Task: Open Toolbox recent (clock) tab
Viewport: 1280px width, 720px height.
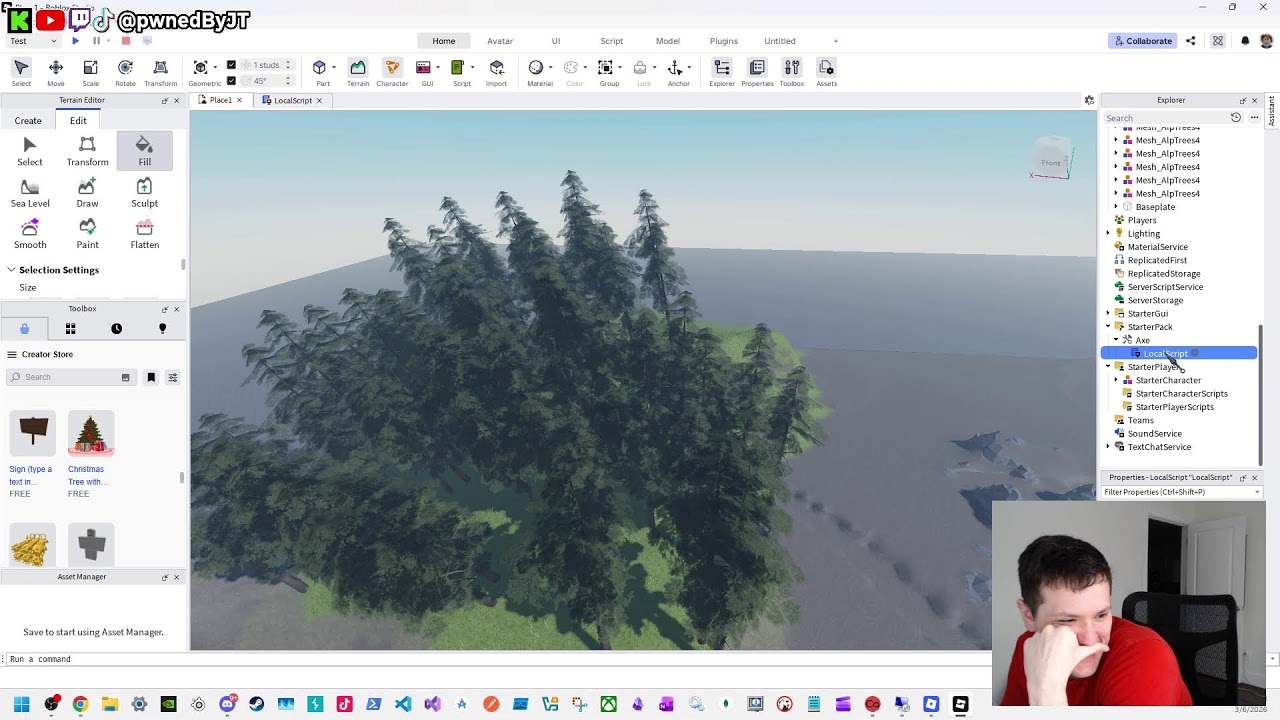Action: [x=116, y=328]
